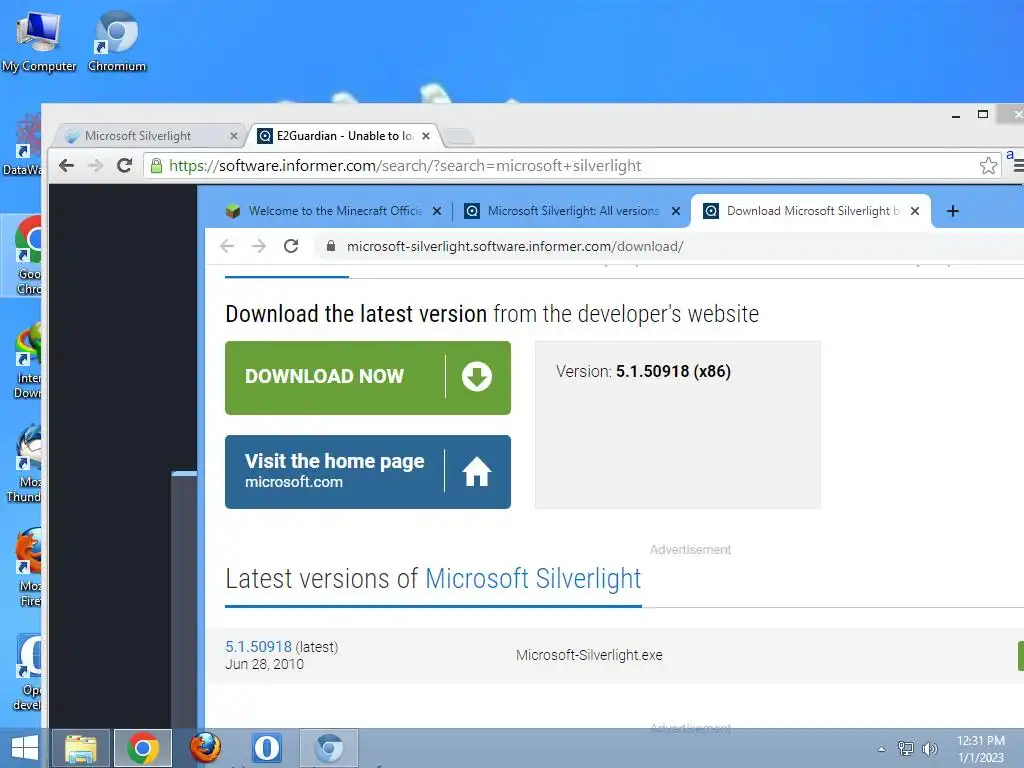This screenshot has width=1024, height=768.
Task: Reload the inner download page
Action: pyautogui.click(x=291, y=246)
